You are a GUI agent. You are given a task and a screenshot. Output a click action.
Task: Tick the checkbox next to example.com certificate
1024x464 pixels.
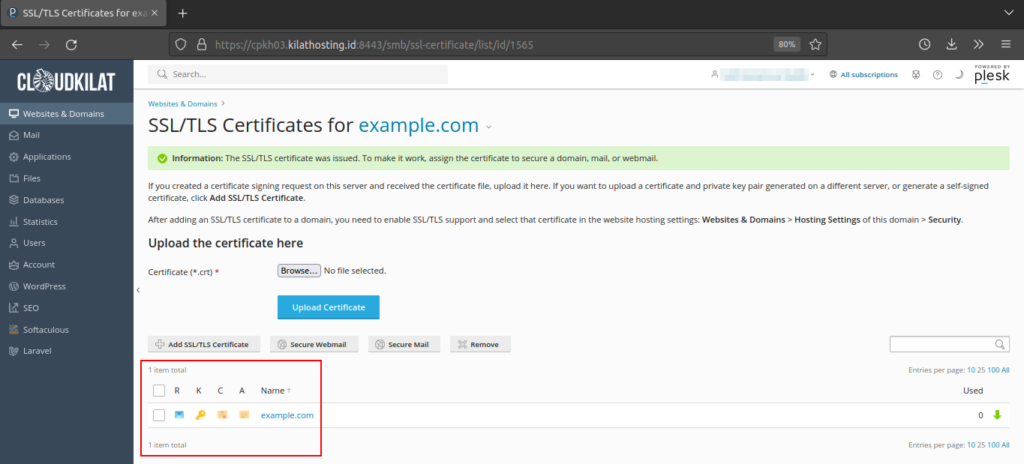tap(158, 415)
